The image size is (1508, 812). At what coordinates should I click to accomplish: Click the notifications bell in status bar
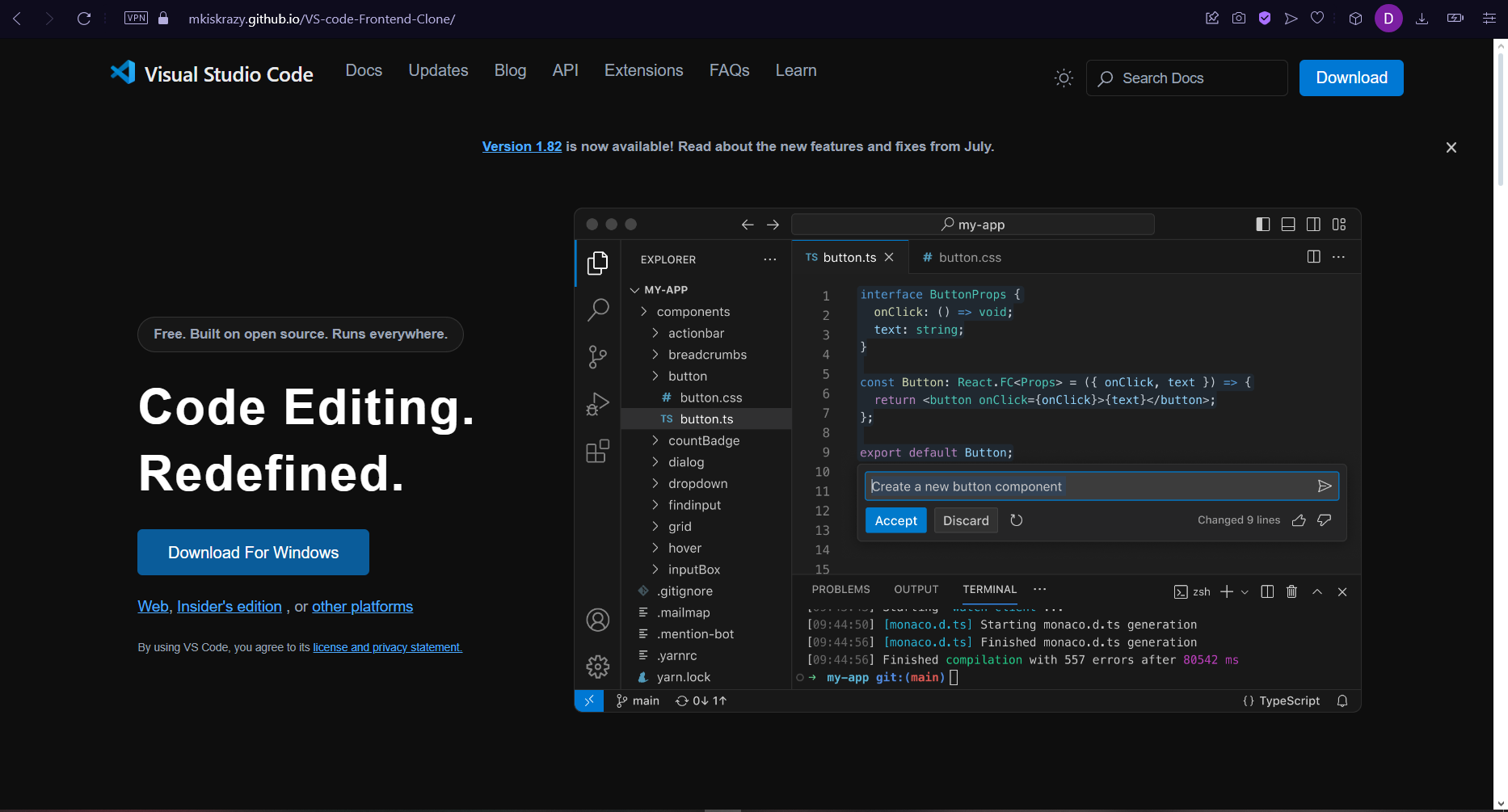1342,701
